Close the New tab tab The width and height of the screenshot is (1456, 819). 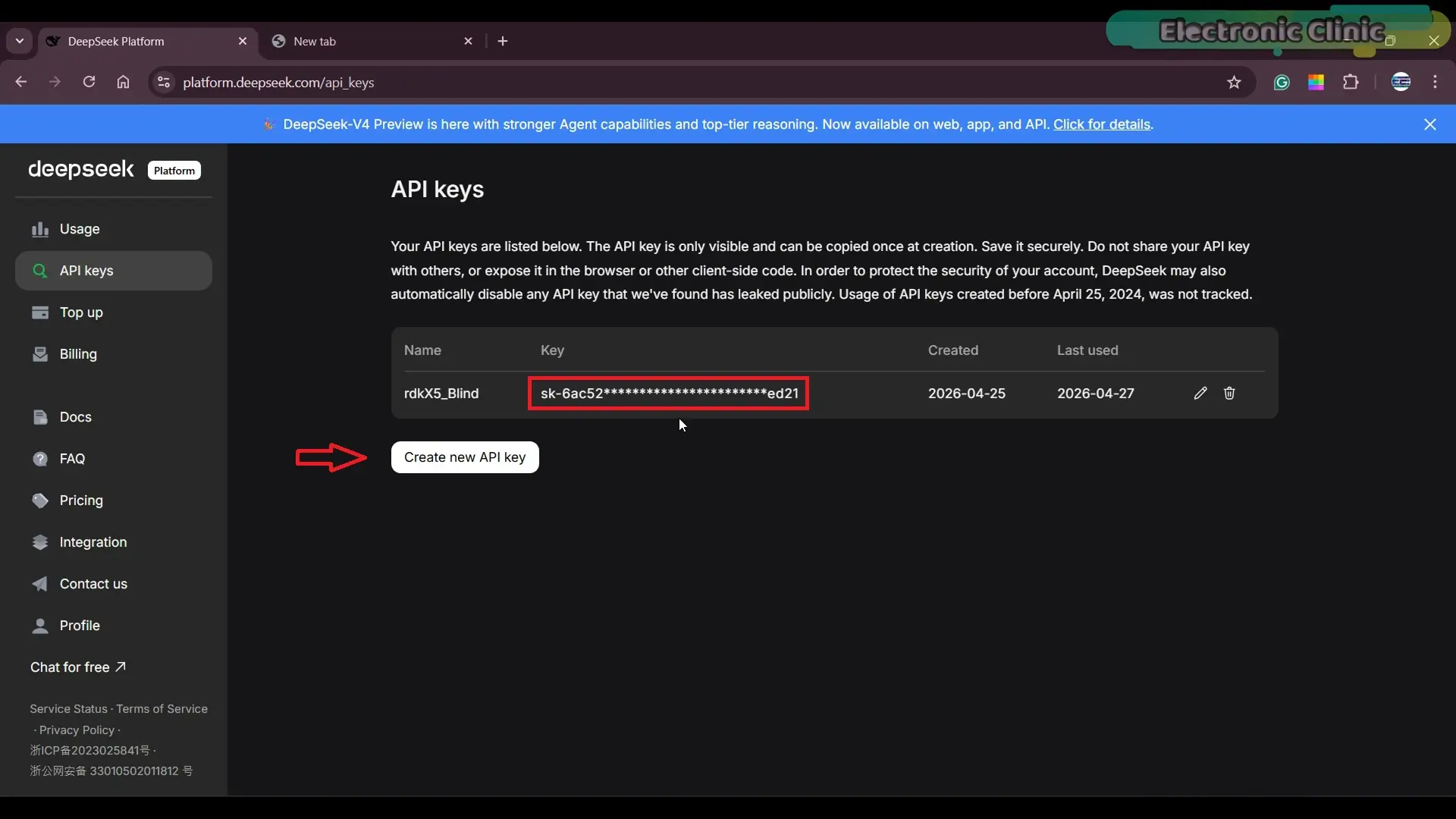[469, 41]
